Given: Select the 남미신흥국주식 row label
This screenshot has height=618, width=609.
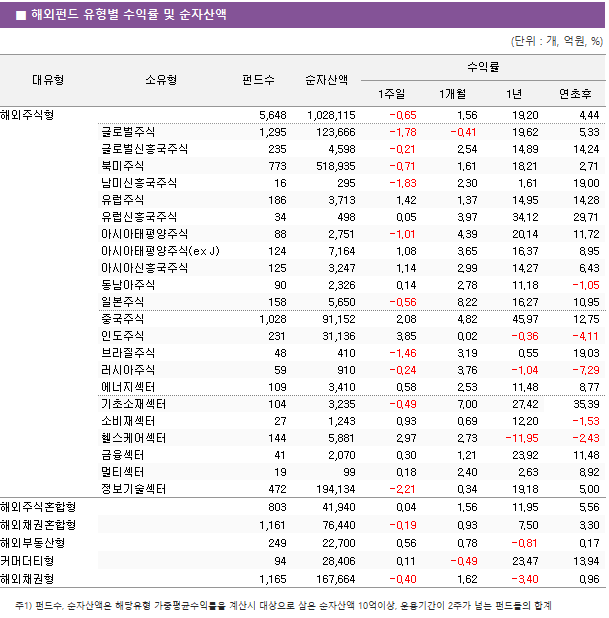Looking at the screenshot, I should (139, 183).
